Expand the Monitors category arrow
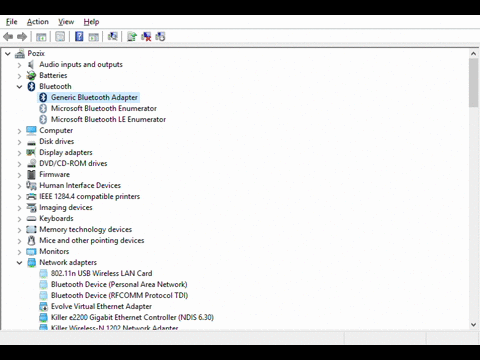 point(19,252)
